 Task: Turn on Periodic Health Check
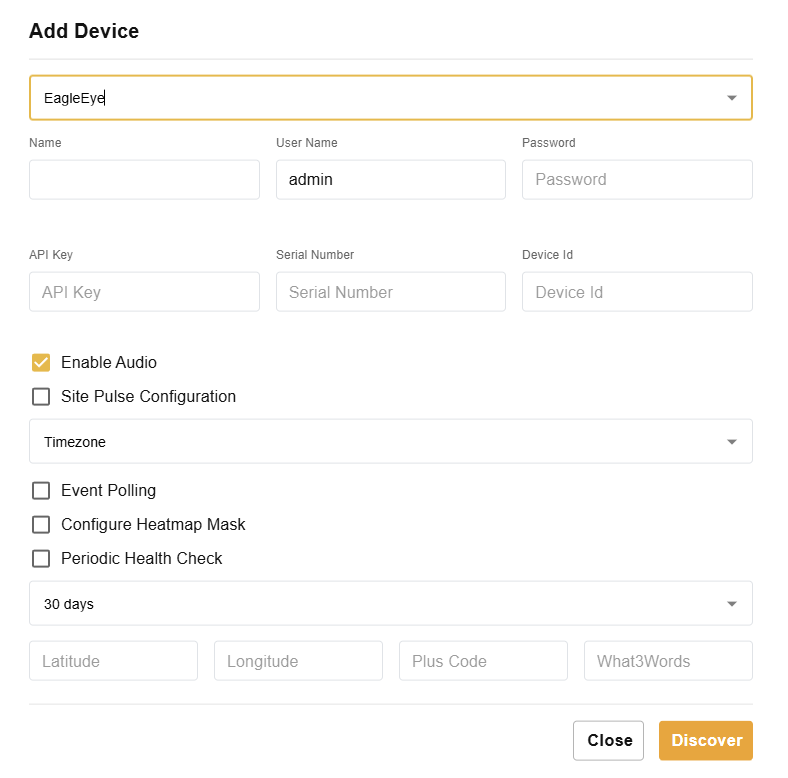pyautogui.click(x=41, y=559)
